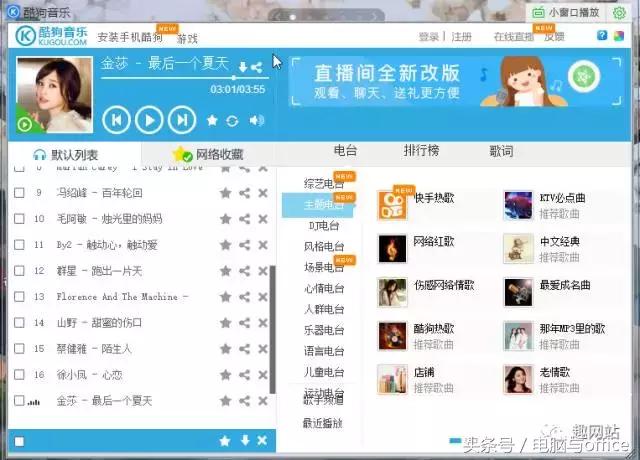Viewport: 640px width, 460px height.
Task: Open the album cover of 金莎
Action: 54,95
